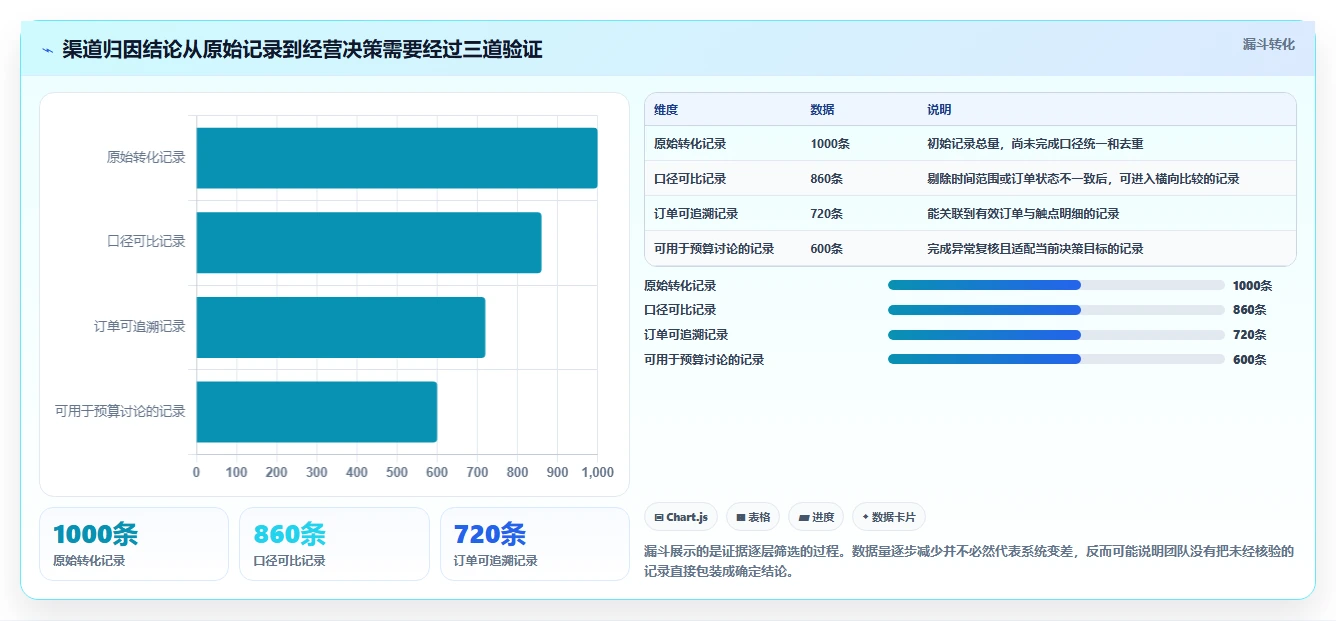Open the 860条 口径可比记录 data card
The image size is (1336, 621).
pyautogui.click(x=334, y=544)
